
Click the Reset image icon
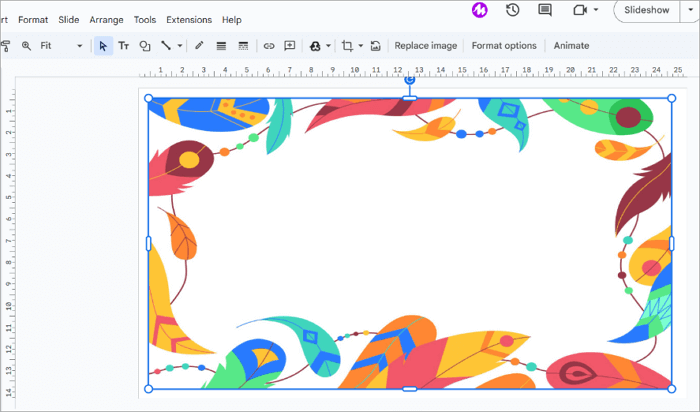(375, 46)
